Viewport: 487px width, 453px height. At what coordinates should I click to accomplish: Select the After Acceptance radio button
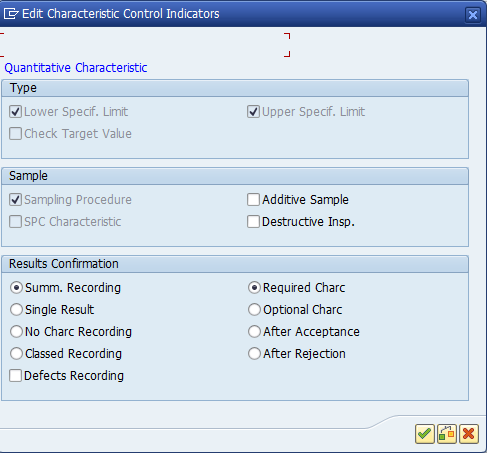point(254,332)
